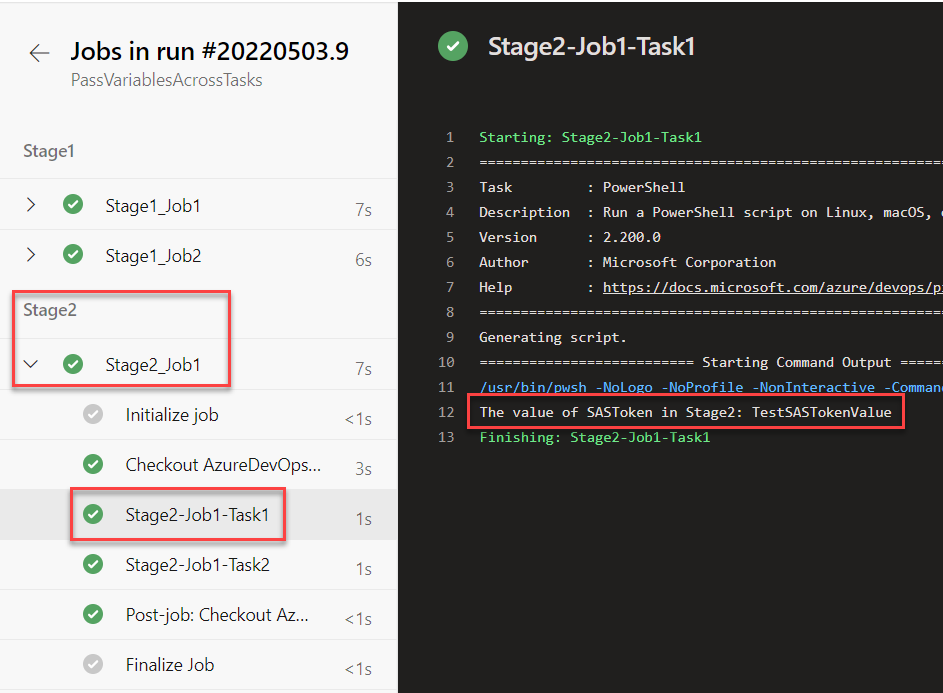Click the /usr/bin/pwsh command log line
This screenshot has height=693, width=943.
(711, 387)
